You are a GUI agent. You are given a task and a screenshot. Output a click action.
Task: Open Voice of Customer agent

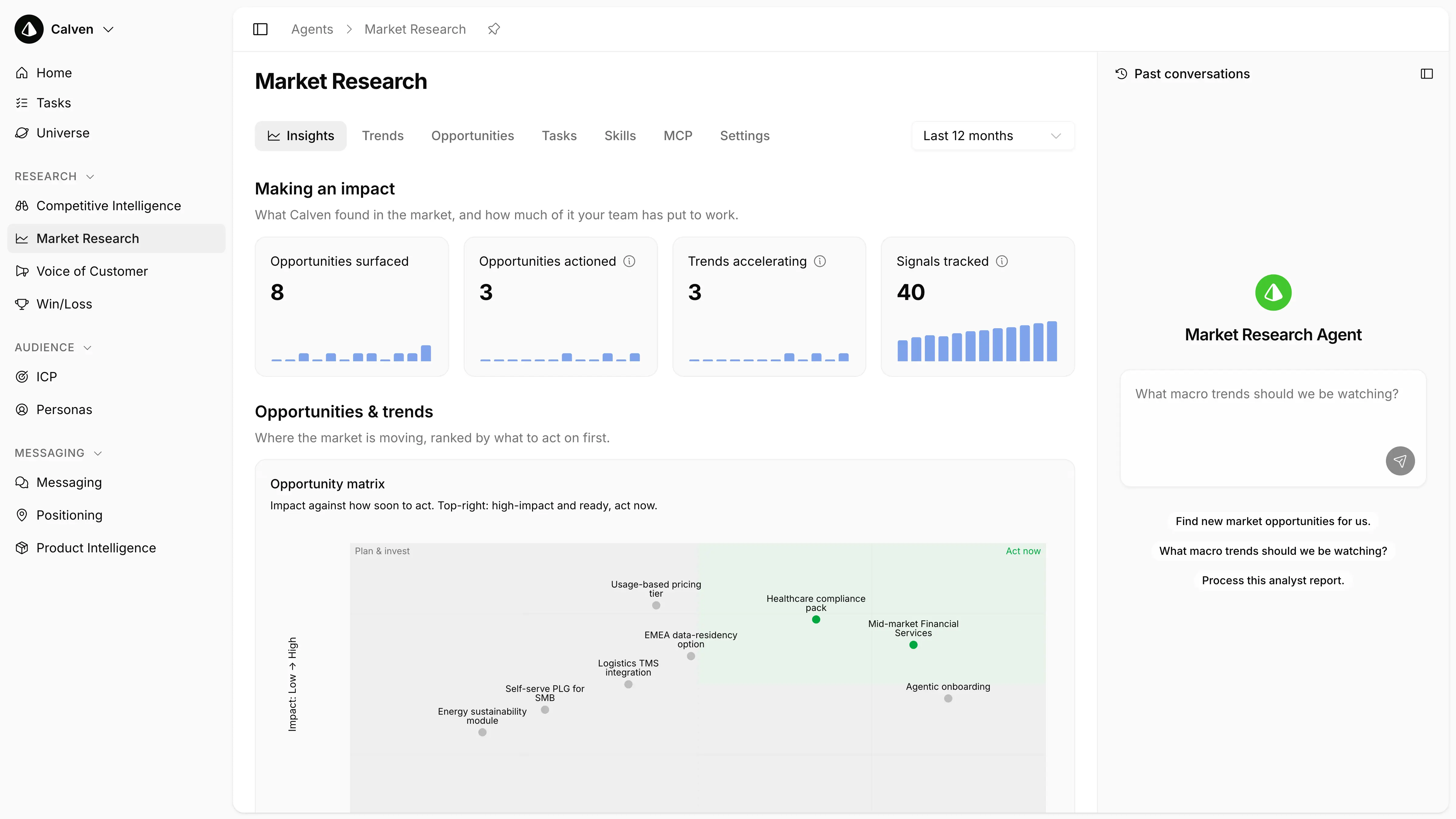click(116, 271)
